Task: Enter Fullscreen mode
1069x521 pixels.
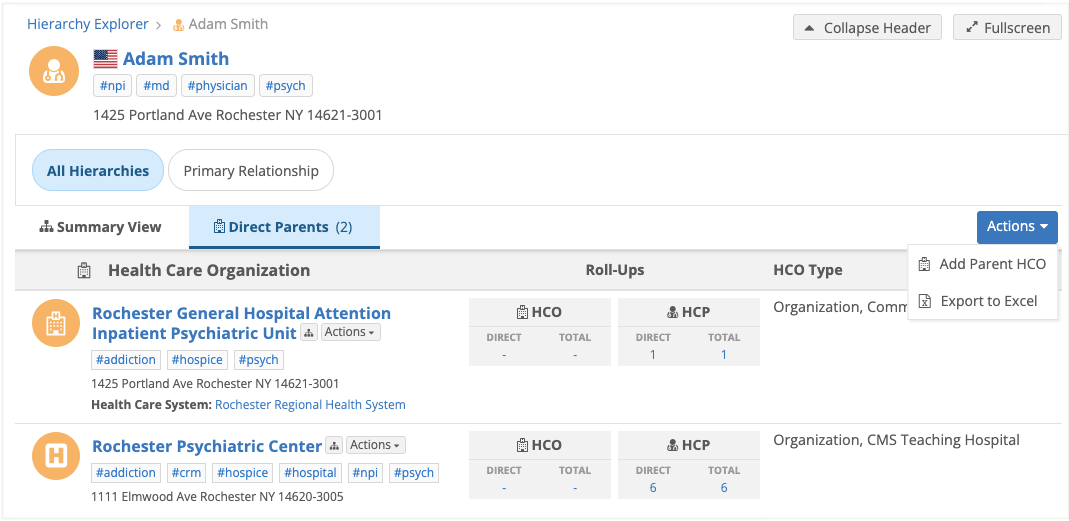Action: click(x=1007, y=28)
